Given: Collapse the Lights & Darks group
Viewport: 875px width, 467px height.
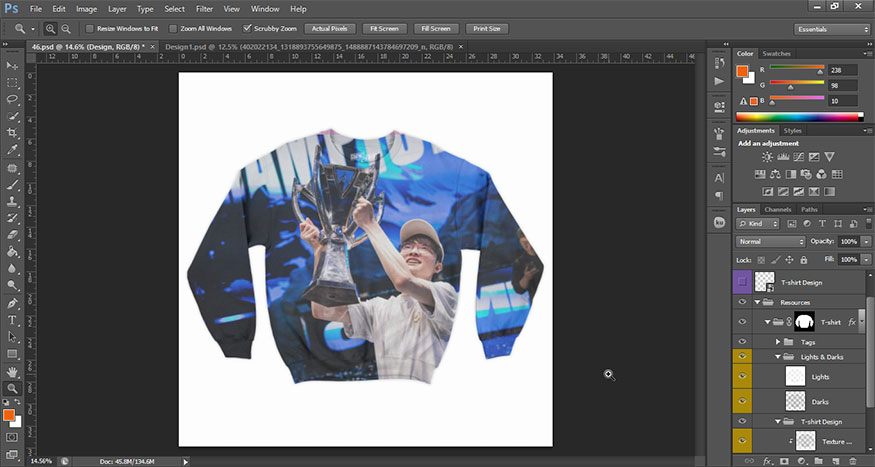Looking at the screenshot, I should [x=778, y=357].
